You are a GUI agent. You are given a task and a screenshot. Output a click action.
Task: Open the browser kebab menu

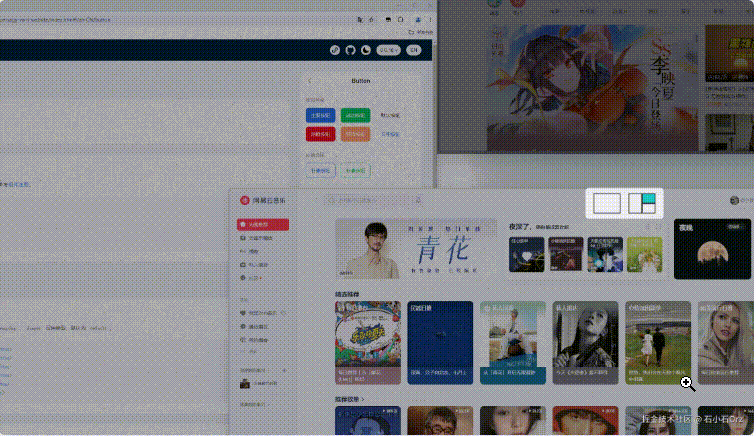tap(430, 20)
